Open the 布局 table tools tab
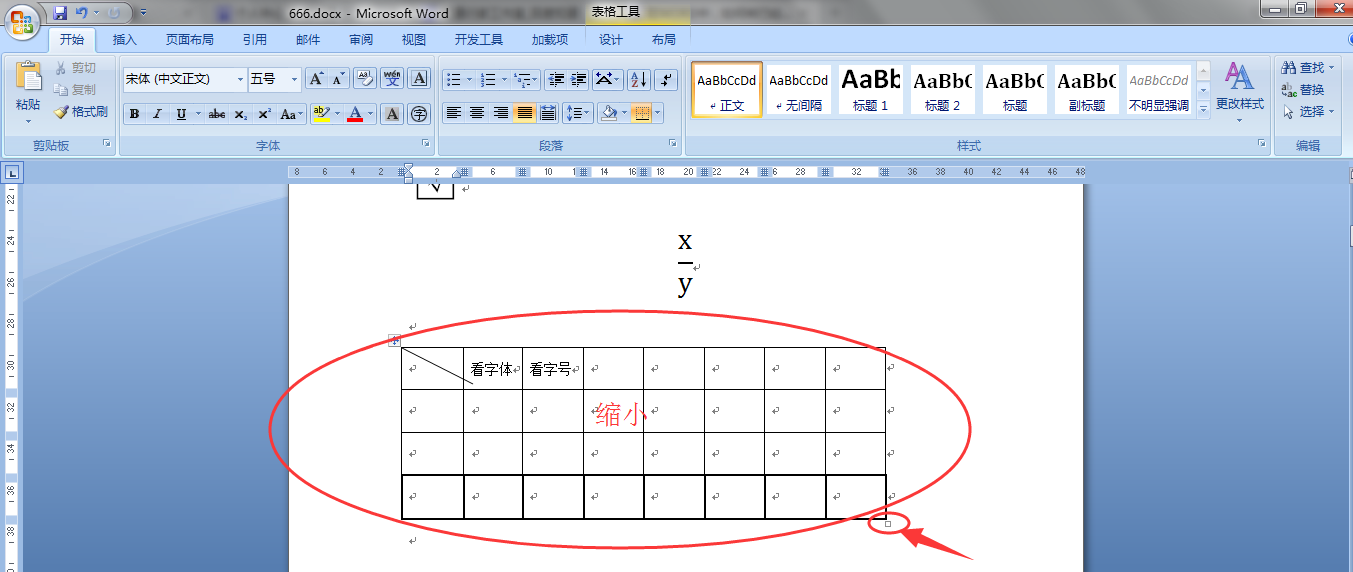 [x=663, y=40]
